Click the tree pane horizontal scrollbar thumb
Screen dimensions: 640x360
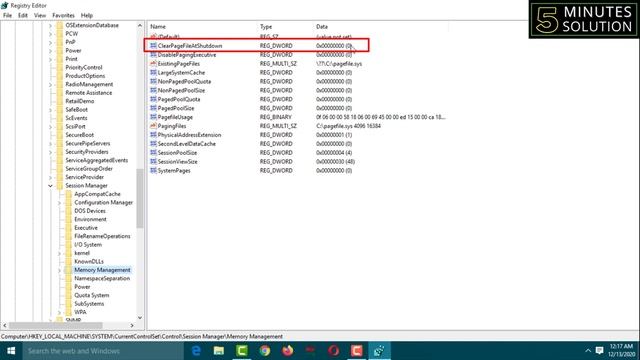[x=55, y=326]
